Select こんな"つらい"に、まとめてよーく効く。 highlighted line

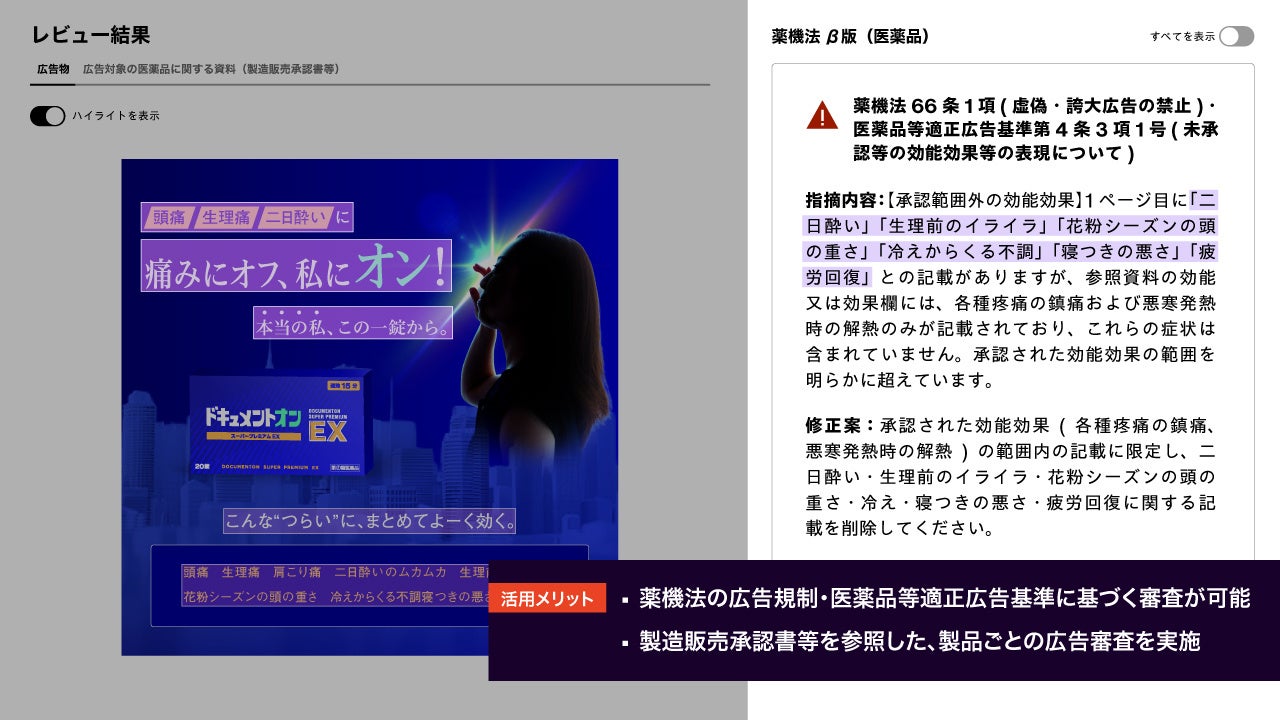tap(370, 520)
